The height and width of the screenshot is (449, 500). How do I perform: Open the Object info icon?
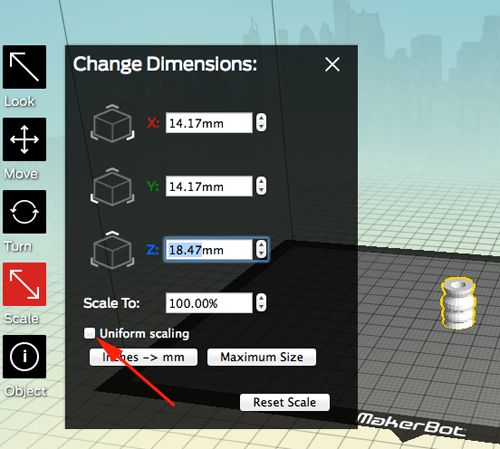24,357
